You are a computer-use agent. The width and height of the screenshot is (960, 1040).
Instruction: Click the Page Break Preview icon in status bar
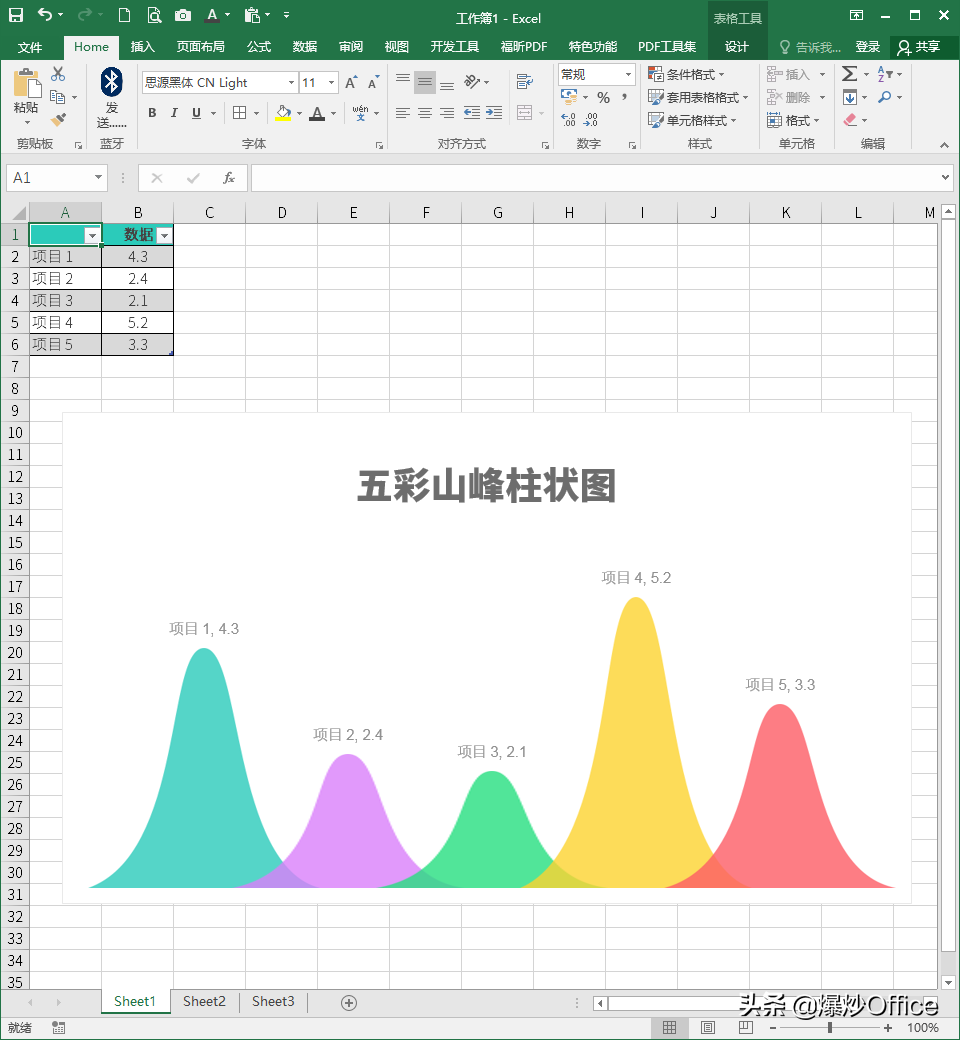746,1027
